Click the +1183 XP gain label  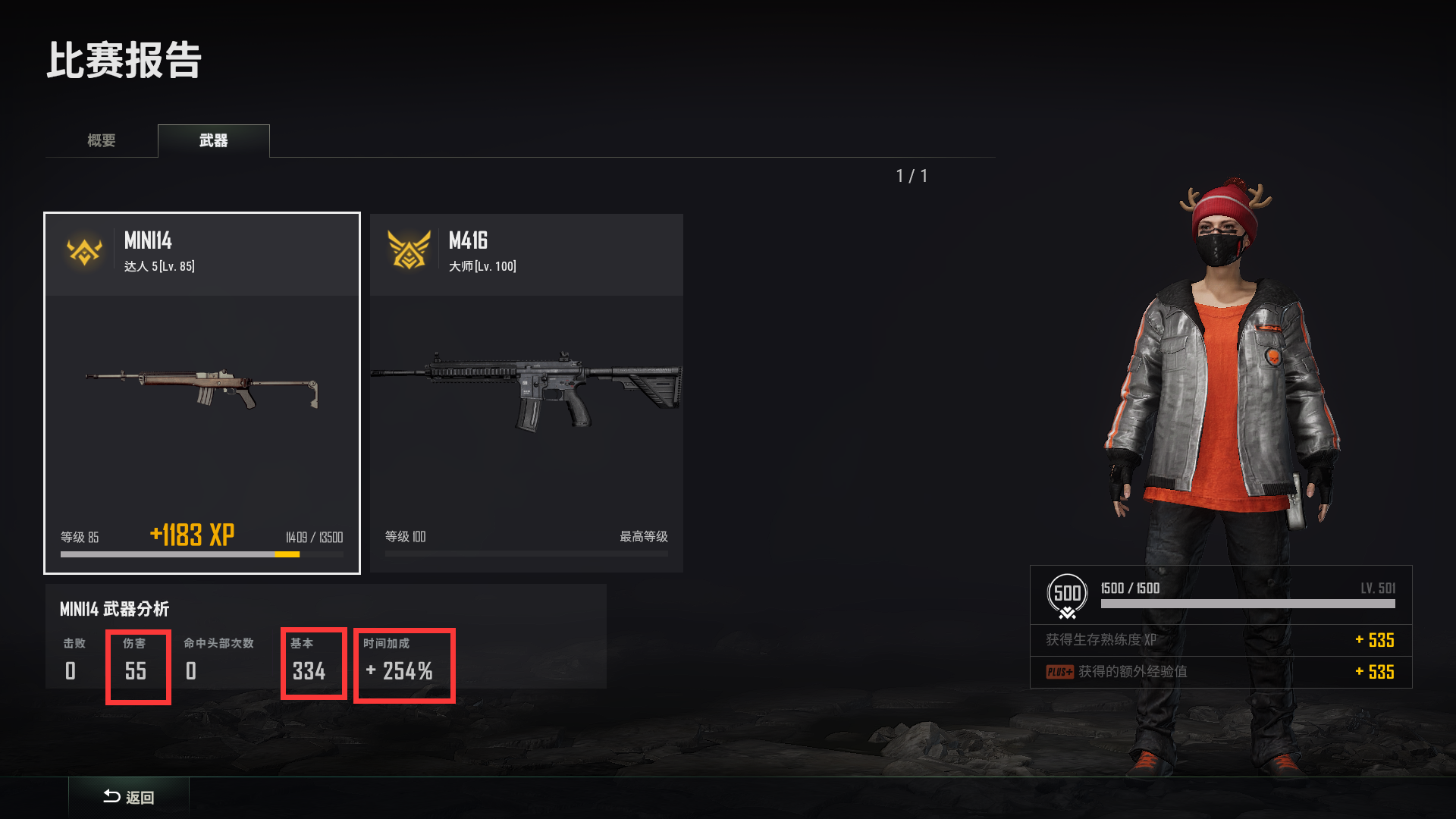click(192, 535)
